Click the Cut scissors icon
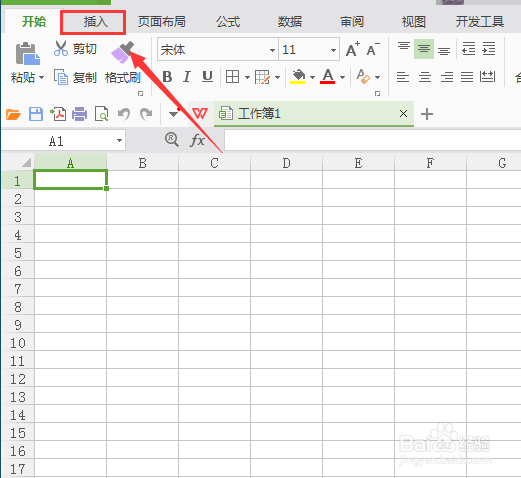The width and height of the screenshot is (521, 478). (x=61, y=48)
